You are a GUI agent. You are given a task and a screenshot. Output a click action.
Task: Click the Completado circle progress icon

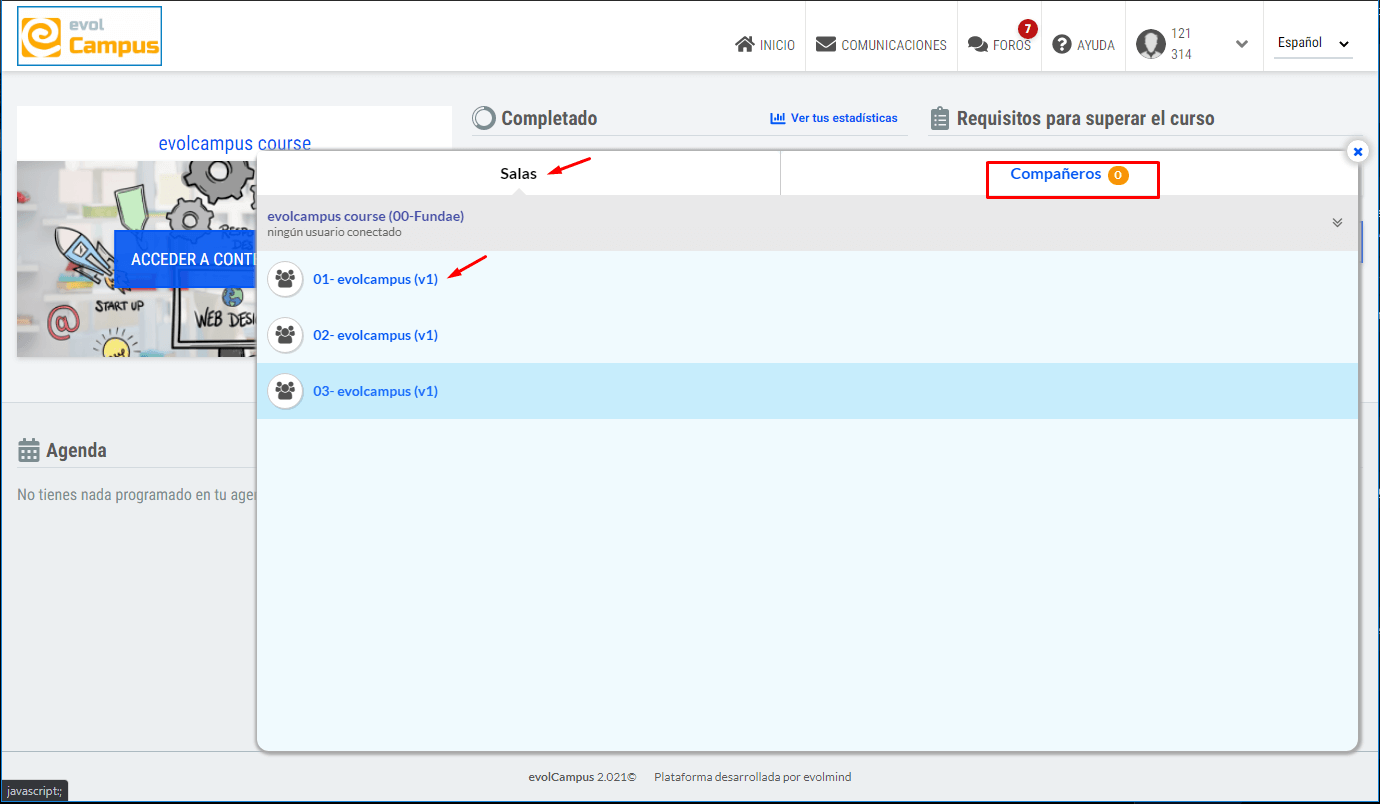tap(484, 118)
